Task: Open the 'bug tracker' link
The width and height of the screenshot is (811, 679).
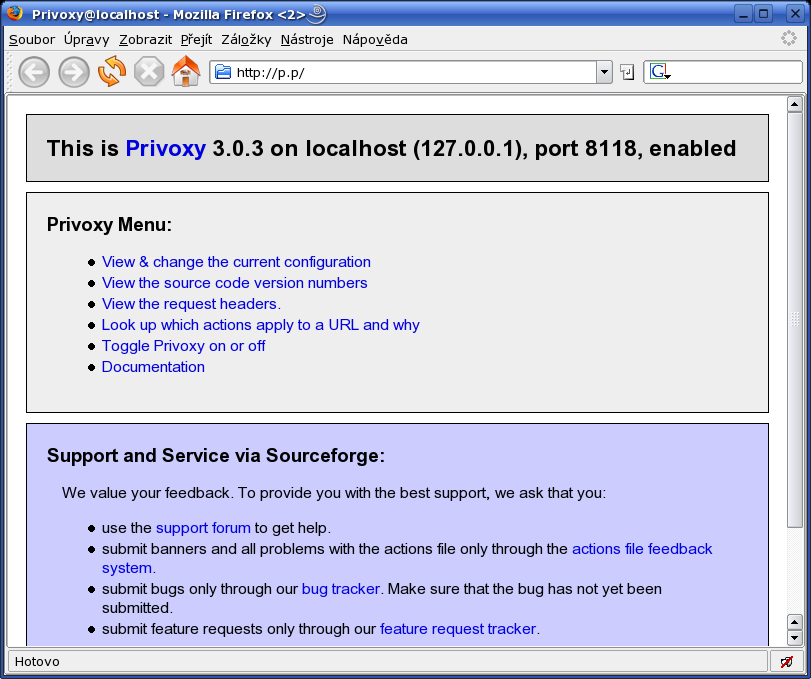Action: pos(341,589)
